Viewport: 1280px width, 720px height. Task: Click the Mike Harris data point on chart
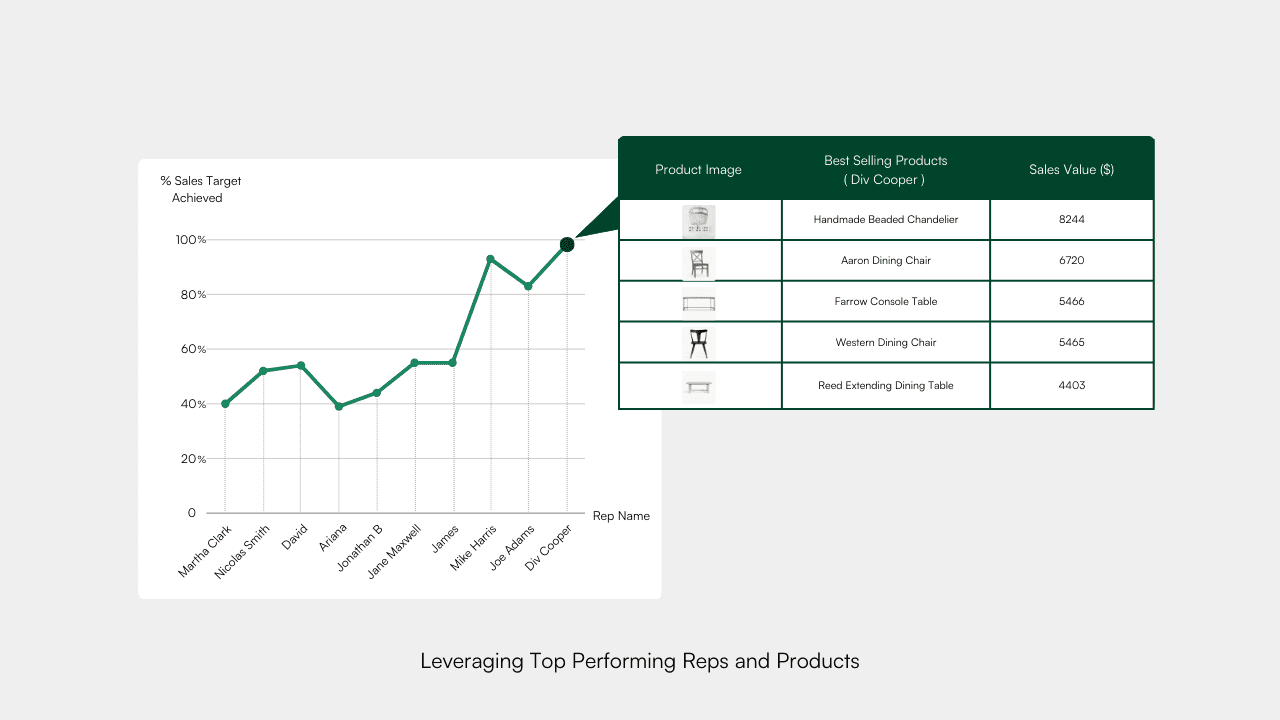491,258
